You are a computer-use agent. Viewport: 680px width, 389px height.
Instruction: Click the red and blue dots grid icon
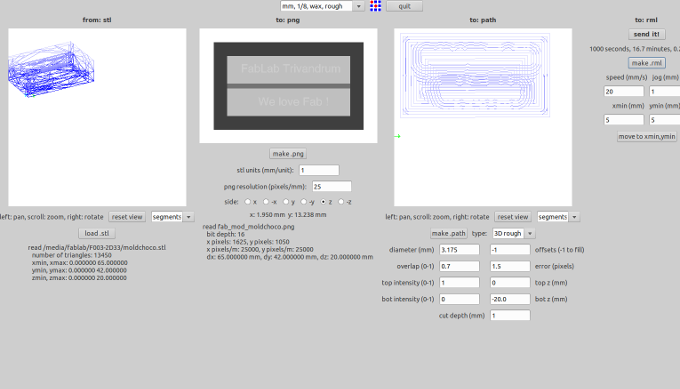click(376, 6)
